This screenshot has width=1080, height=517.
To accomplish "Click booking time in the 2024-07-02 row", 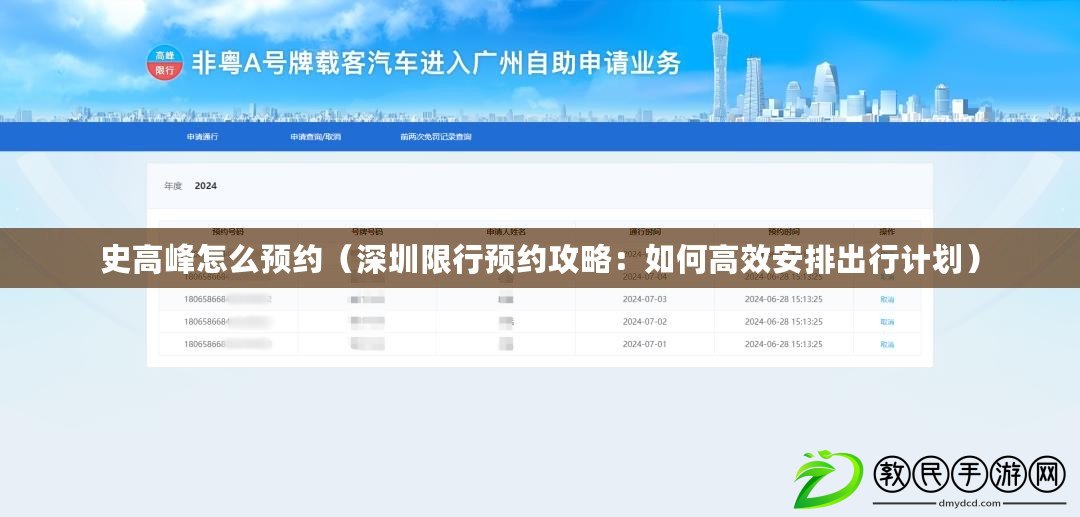I will (784, 321).
